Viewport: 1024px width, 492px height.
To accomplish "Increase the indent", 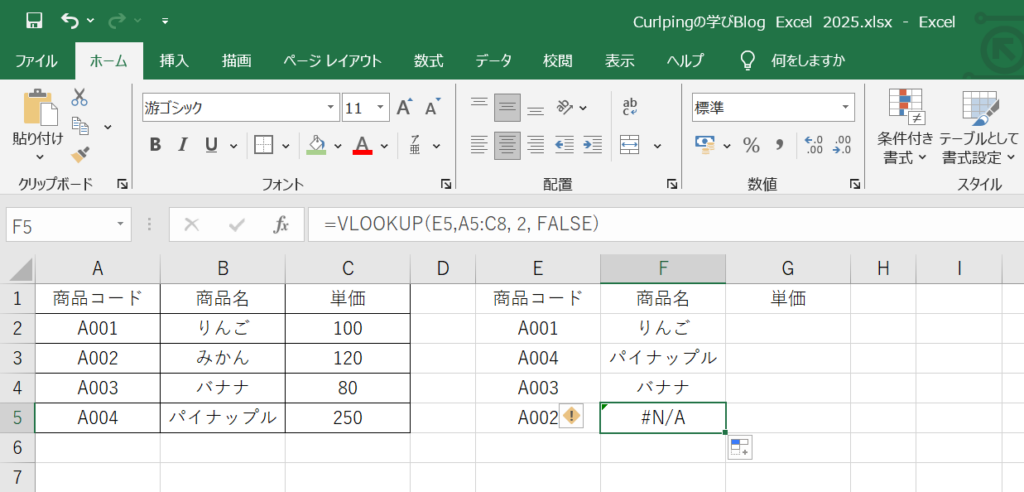I will (592, 145).
